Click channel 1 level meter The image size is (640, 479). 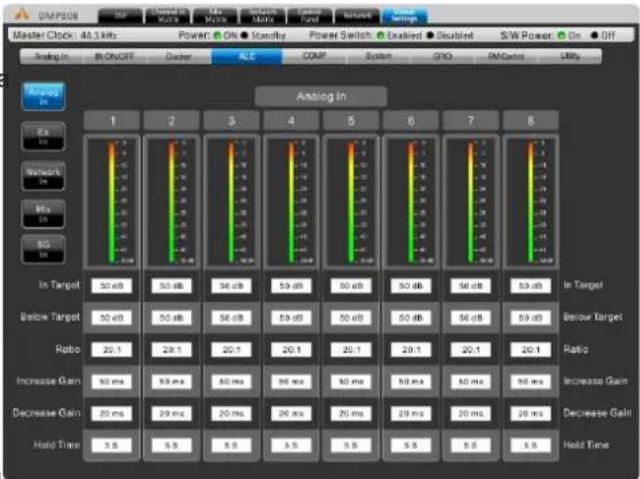pyautogui.click(x=112, y=202)
